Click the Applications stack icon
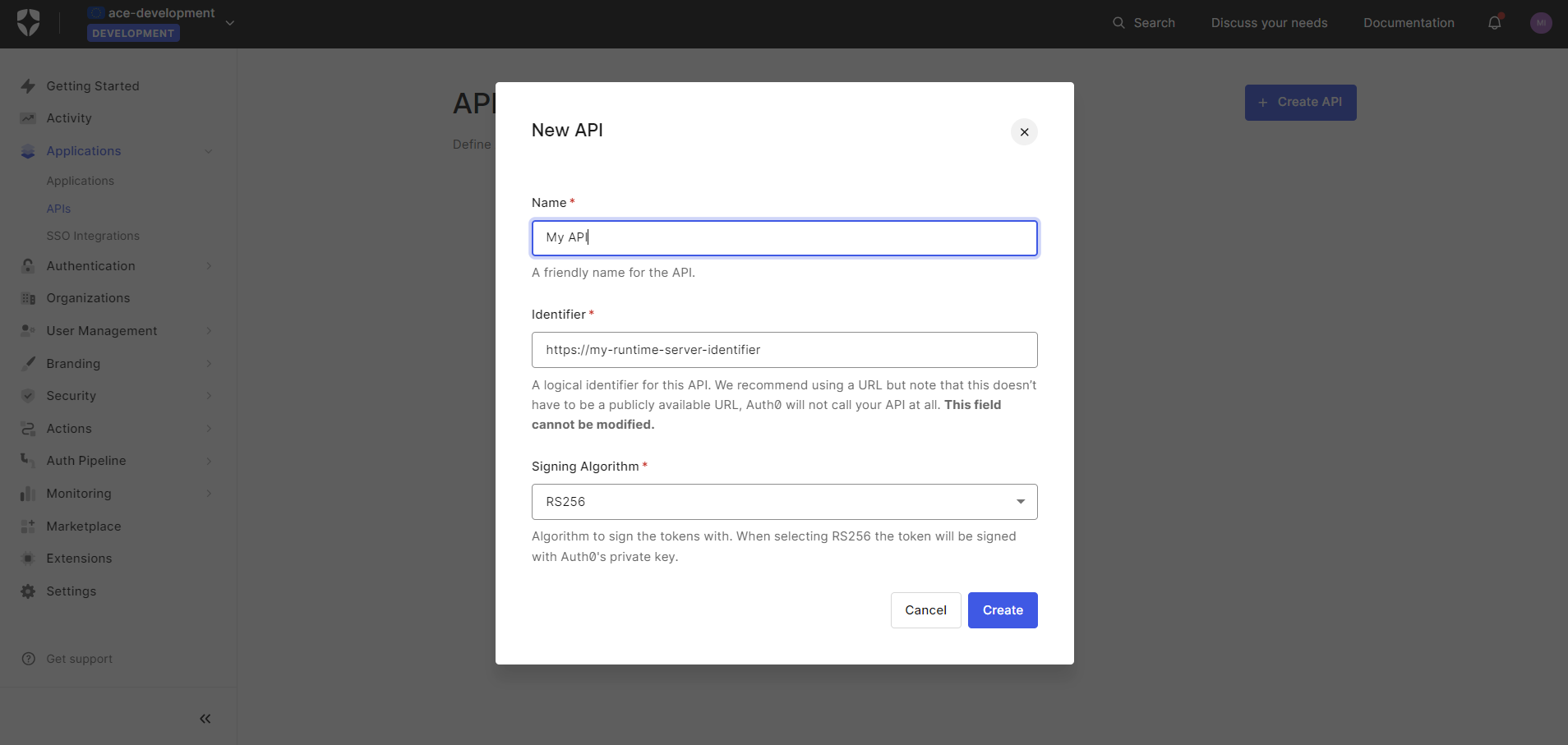 tap(28, 151)
